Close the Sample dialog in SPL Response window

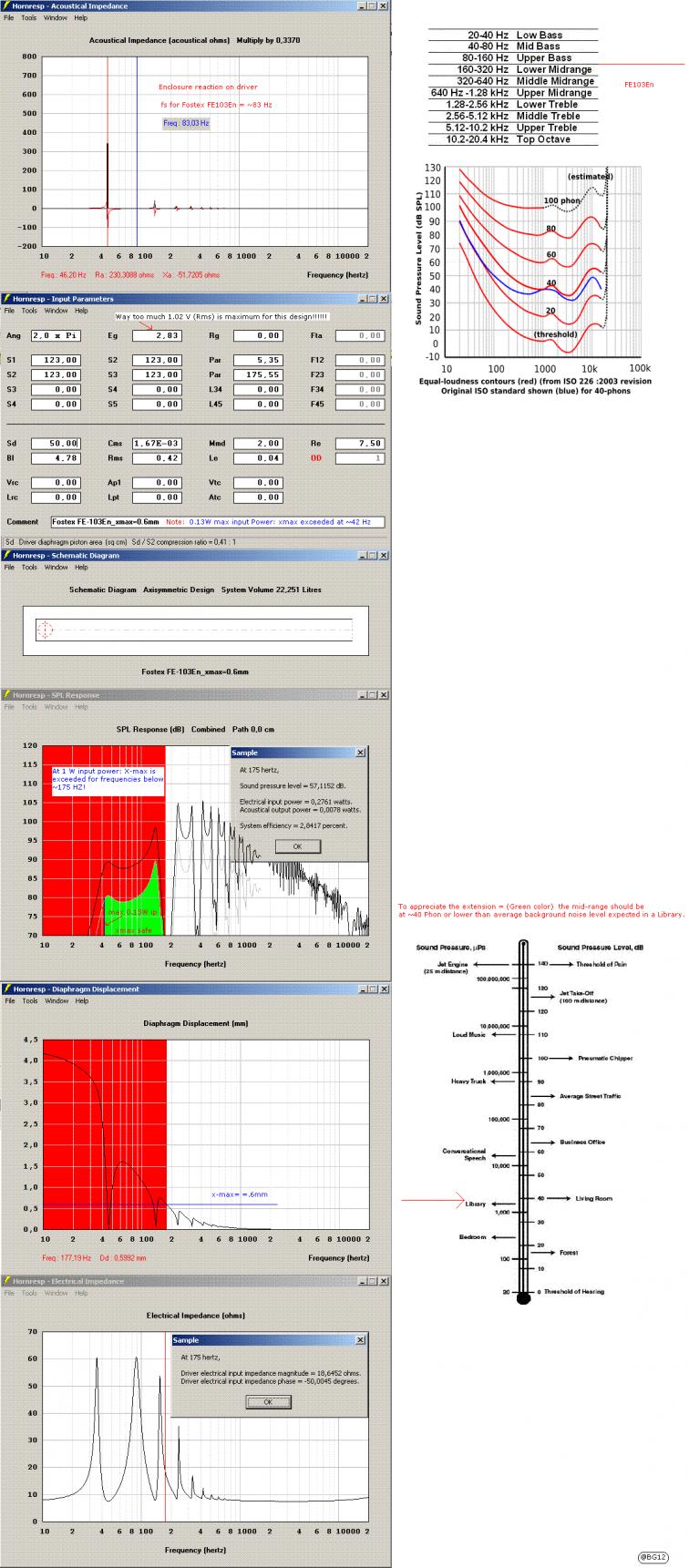[x=359, y=753]
